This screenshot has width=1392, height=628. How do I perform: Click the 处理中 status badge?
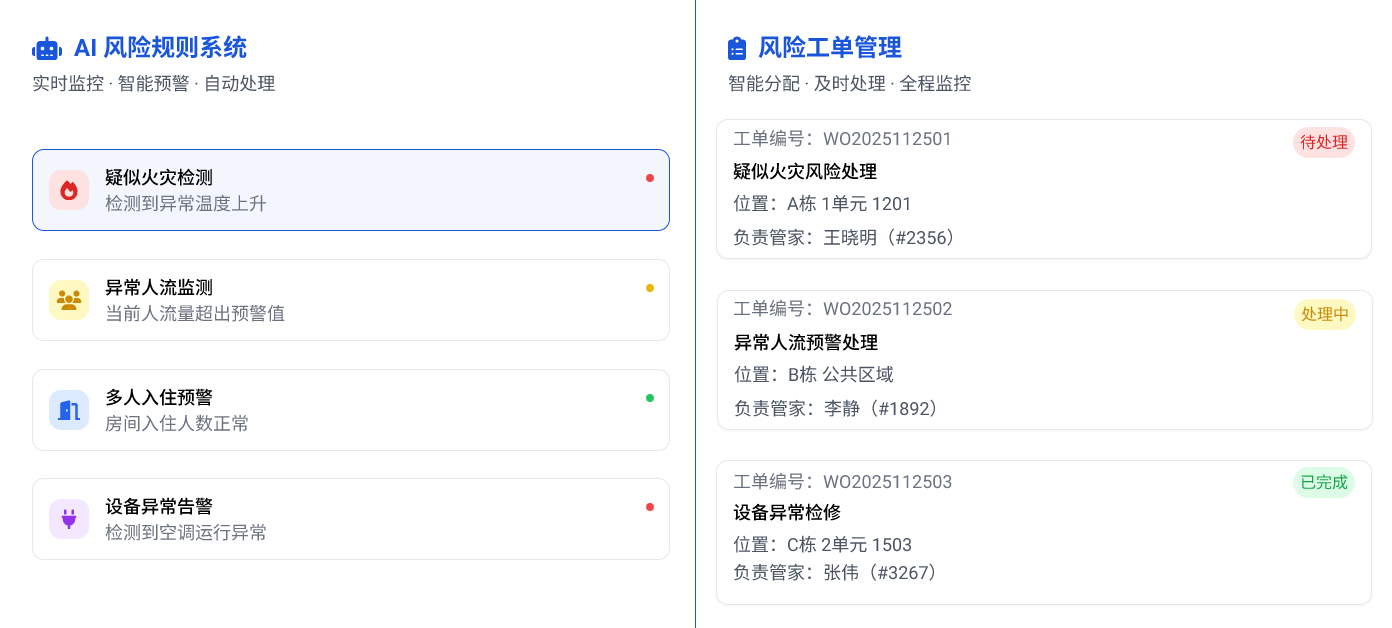tap(1324, 314)
